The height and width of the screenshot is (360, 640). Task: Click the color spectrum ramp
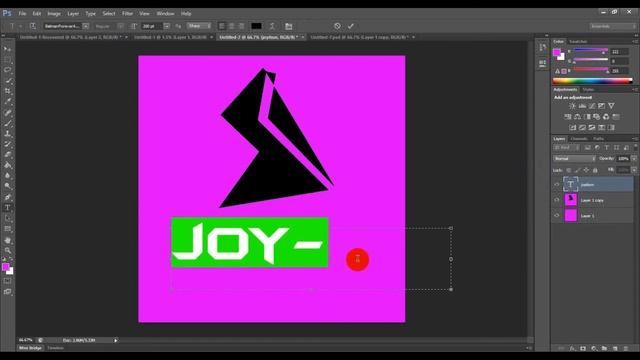point(592,81)
